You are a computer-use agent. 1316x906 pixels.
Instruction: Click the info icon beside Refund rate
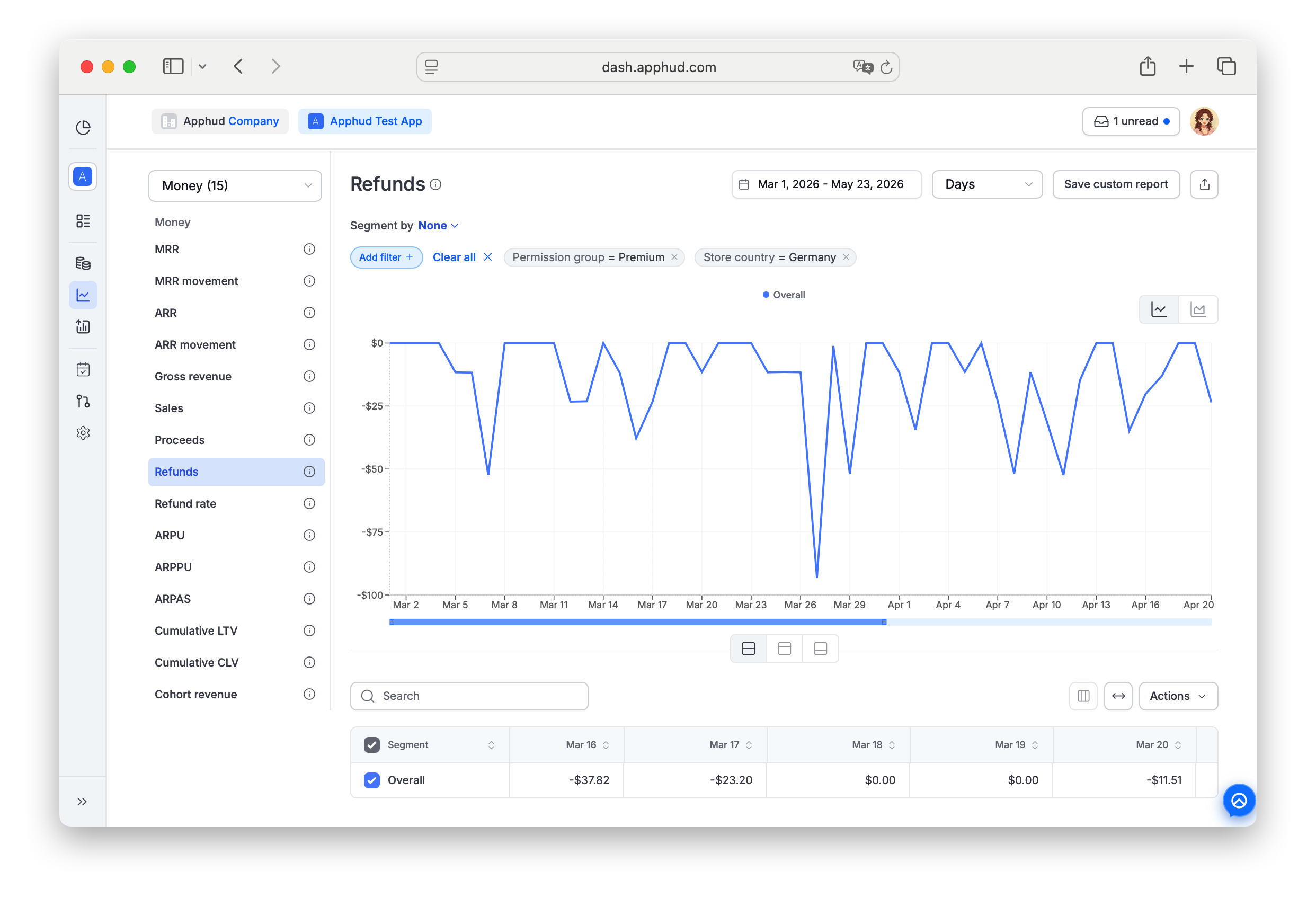click(309, 503)
